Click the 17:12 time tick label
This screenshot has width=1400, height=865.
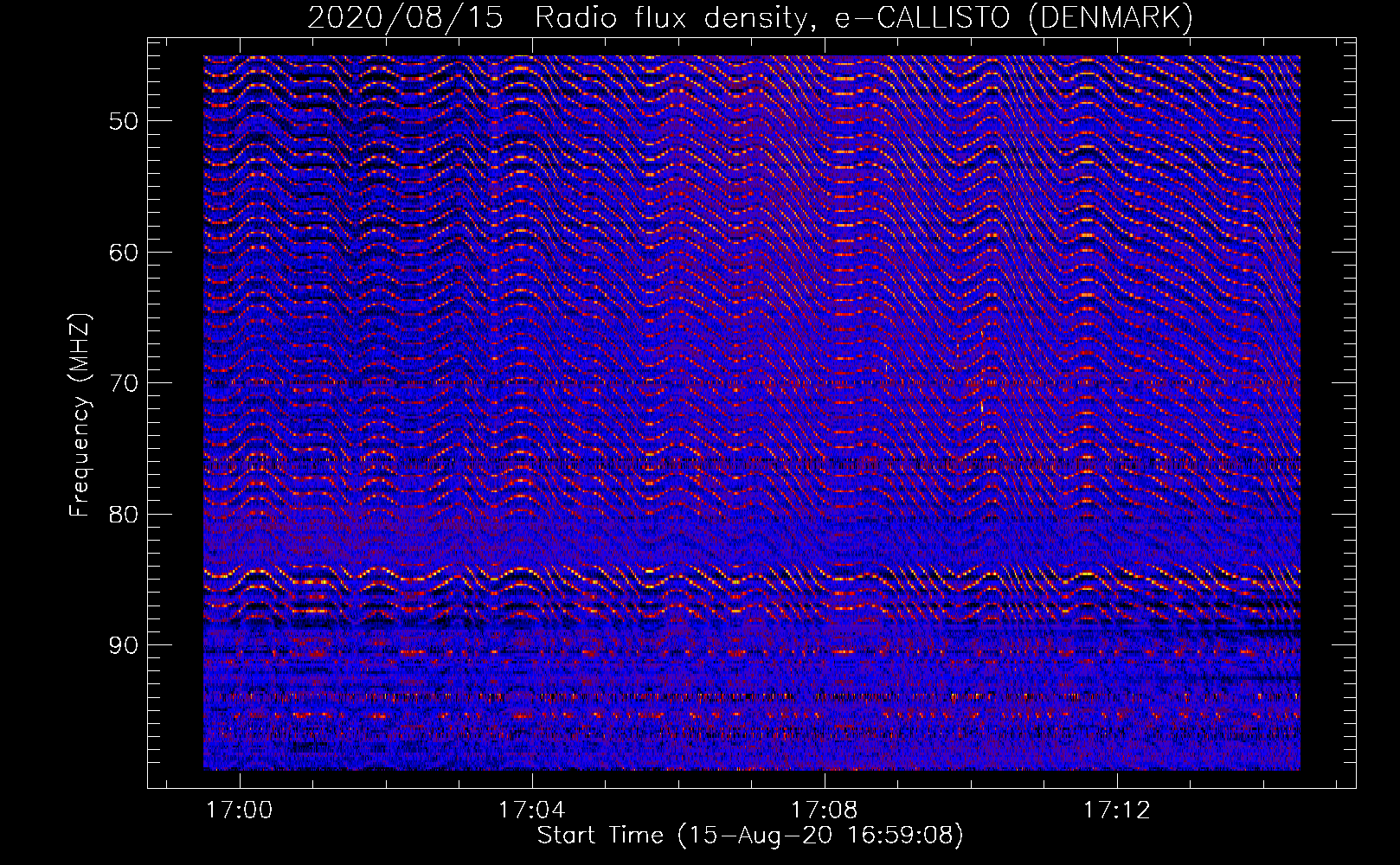point(1117,810)
